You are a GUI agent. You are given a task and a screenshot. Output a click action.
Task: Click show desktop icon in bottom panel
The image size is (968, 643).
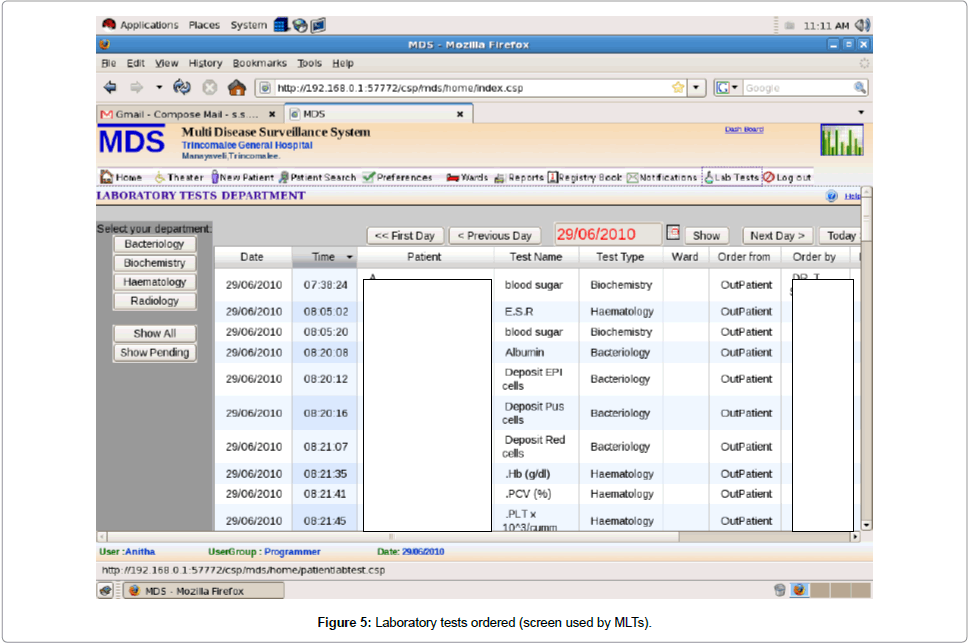[x=106, y=591]
